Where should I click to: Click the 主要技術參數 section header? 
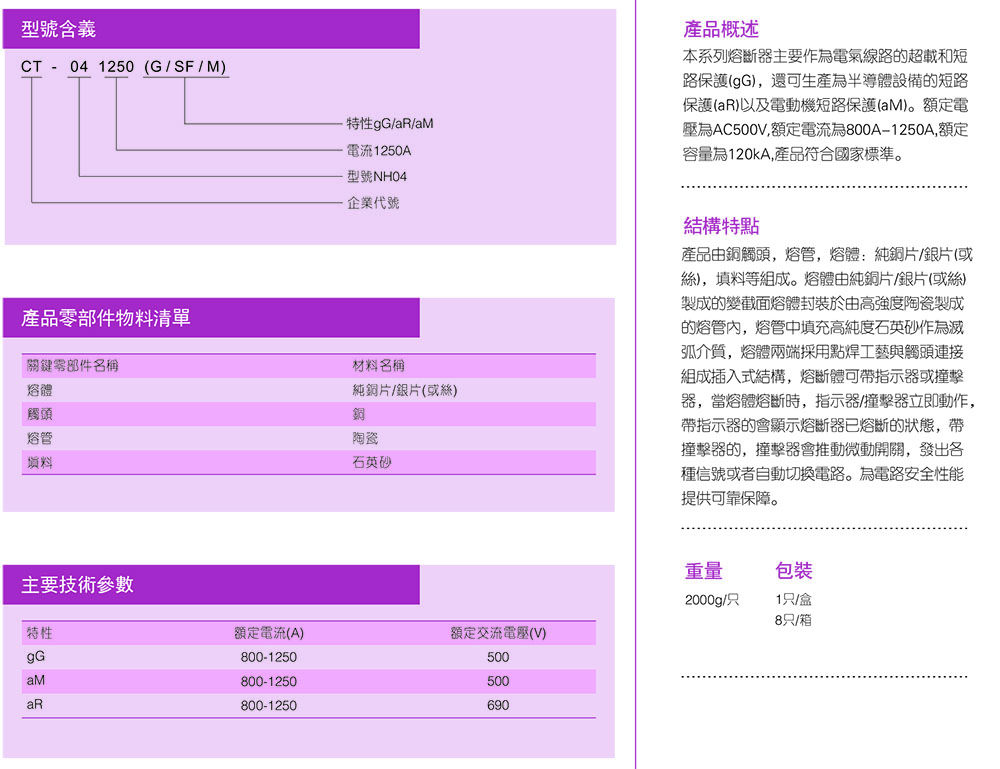click(78, 585)
